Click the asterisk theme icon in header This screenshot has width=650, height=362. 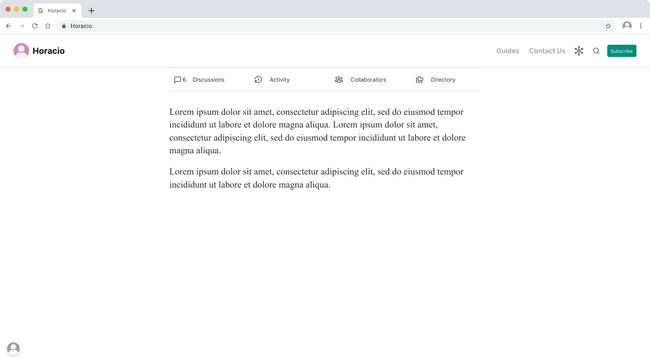pyautogui.click(x=579, y=51)
